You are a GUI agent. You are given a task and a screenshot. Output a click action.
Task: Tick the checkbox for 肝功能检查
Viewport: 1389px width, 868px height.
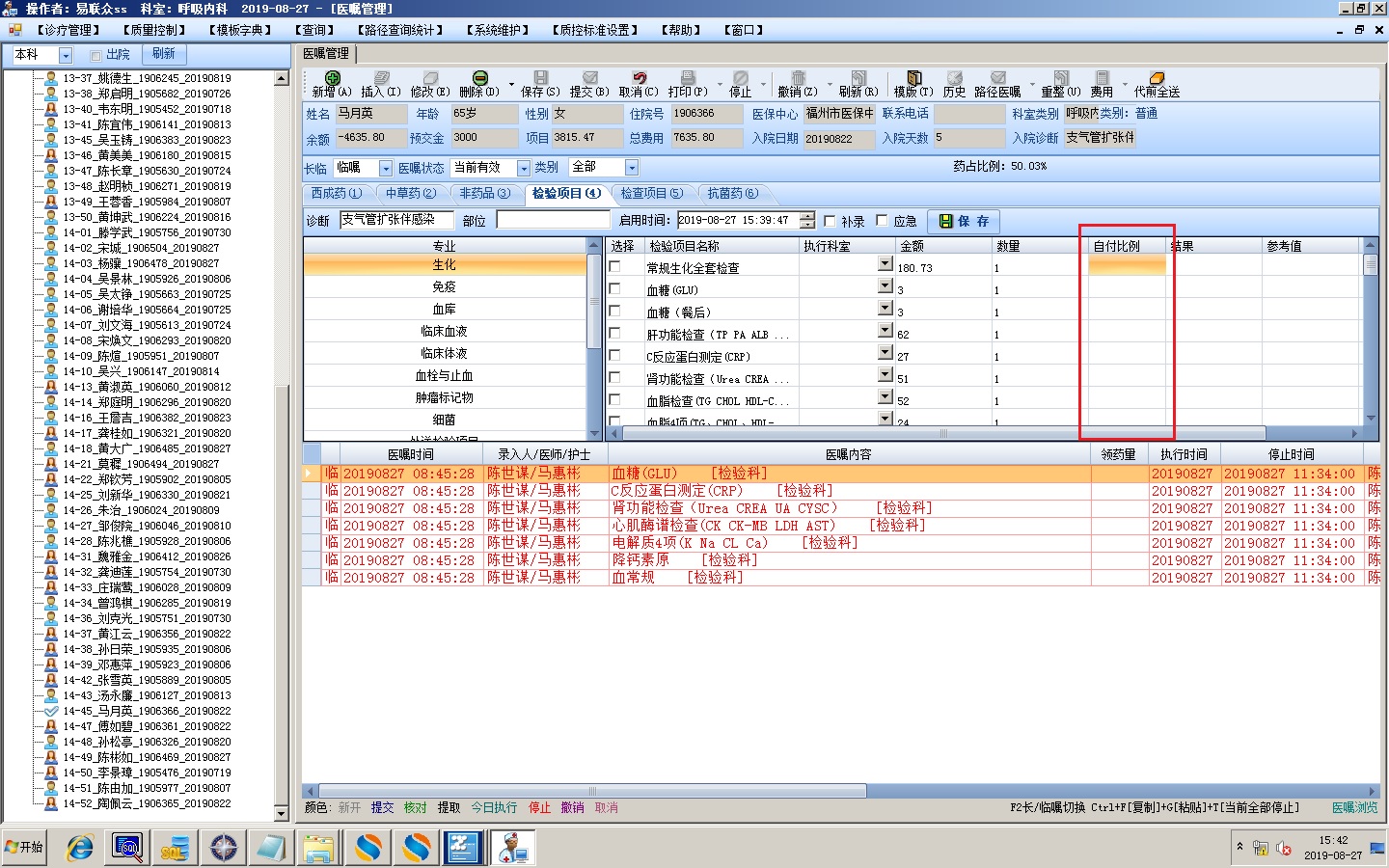point(614,333)
